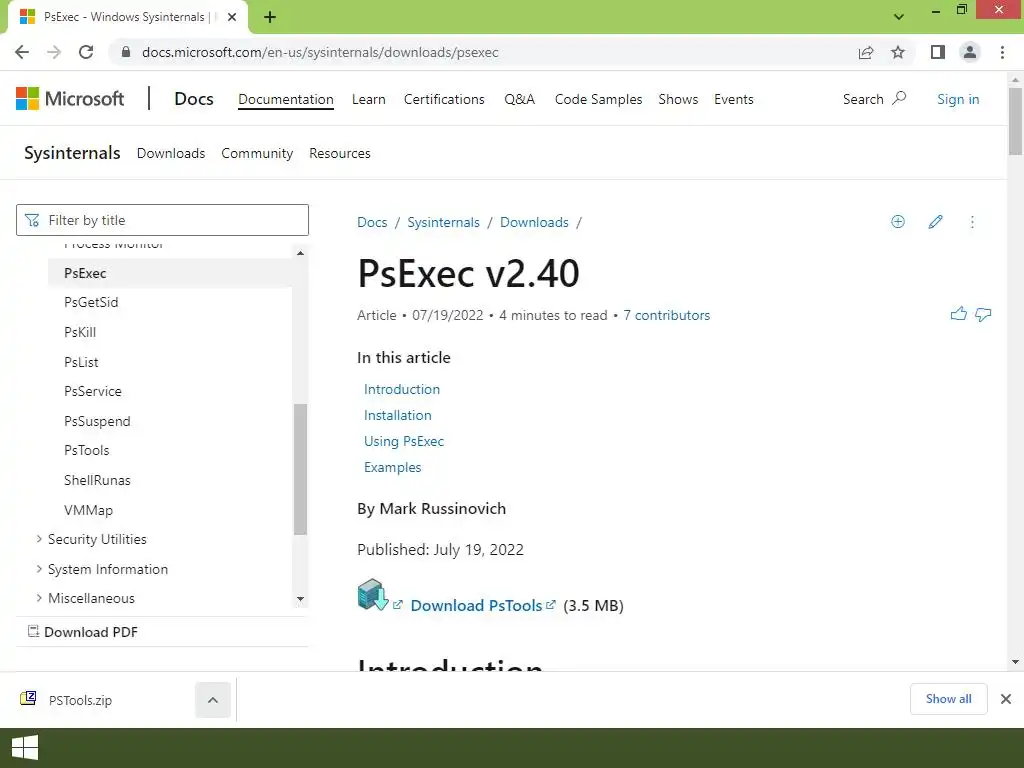Screen dimensions: 1024x768
Task: Open the Documentation menu item
Action: [285, 99]
